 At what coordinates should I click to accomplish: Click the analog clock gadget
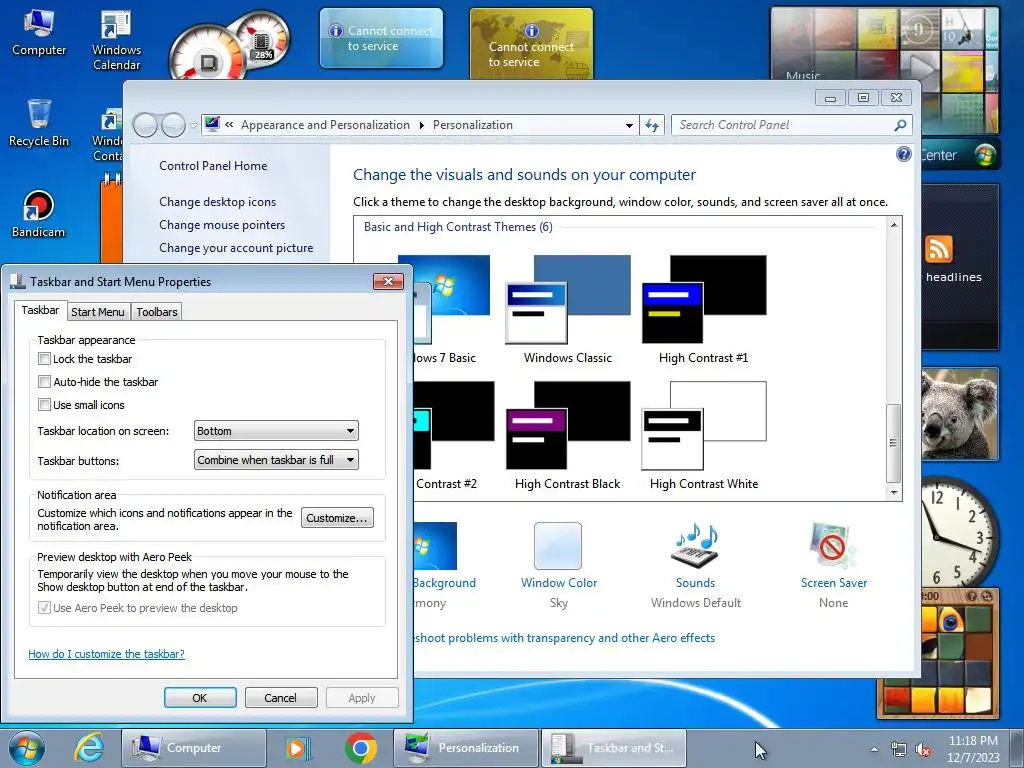960,532
